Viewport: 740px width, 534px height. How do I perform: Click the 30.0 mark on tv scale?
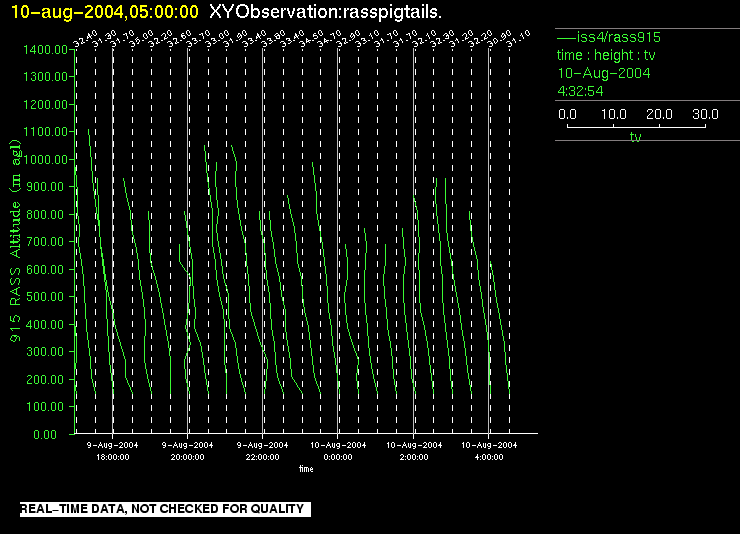click(706, 115)
